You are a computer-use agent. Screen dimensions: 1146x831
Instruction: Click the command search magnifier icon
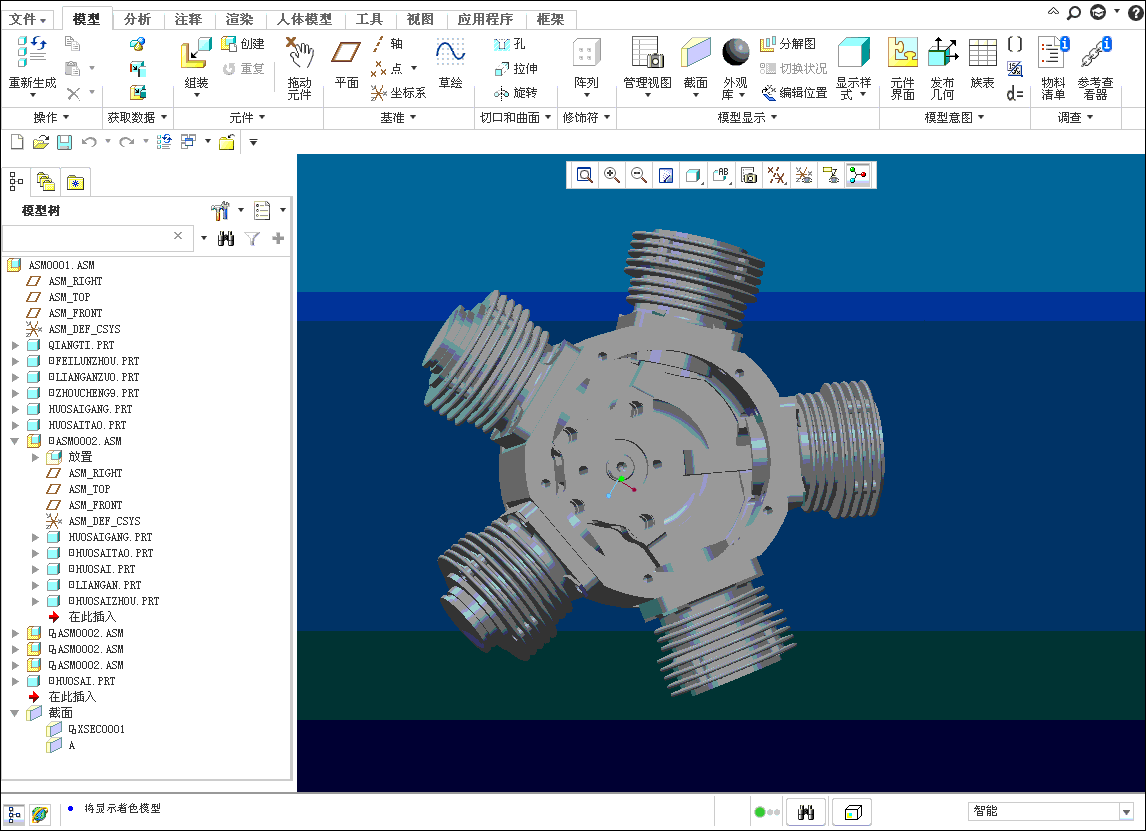point(1074,12)
